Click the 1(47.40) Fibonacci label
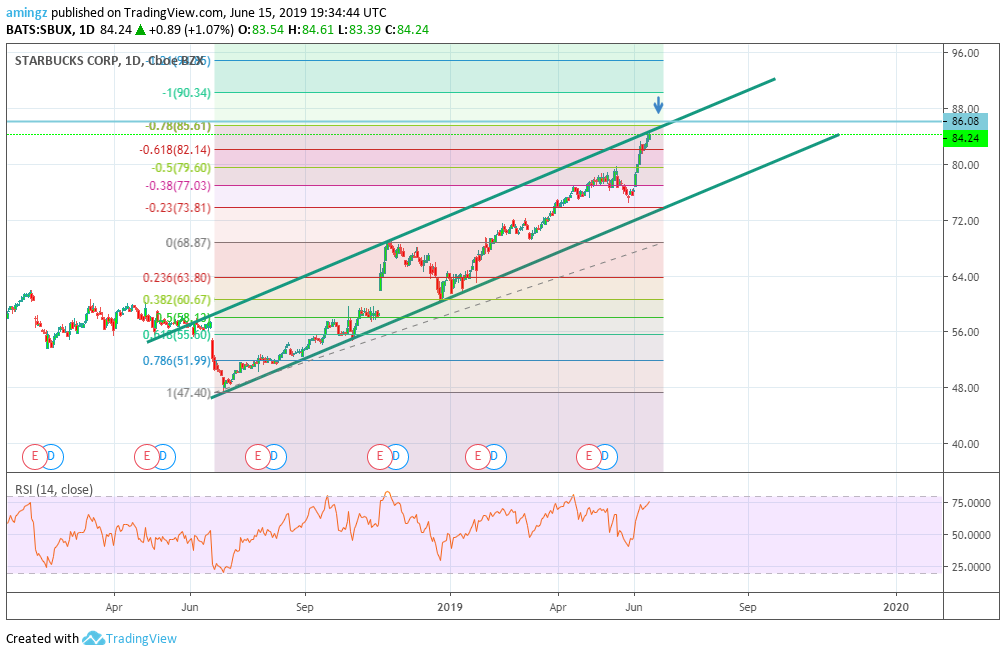Screen dimensions: 1006x656 pyautogui.click(x=189, y=392)
